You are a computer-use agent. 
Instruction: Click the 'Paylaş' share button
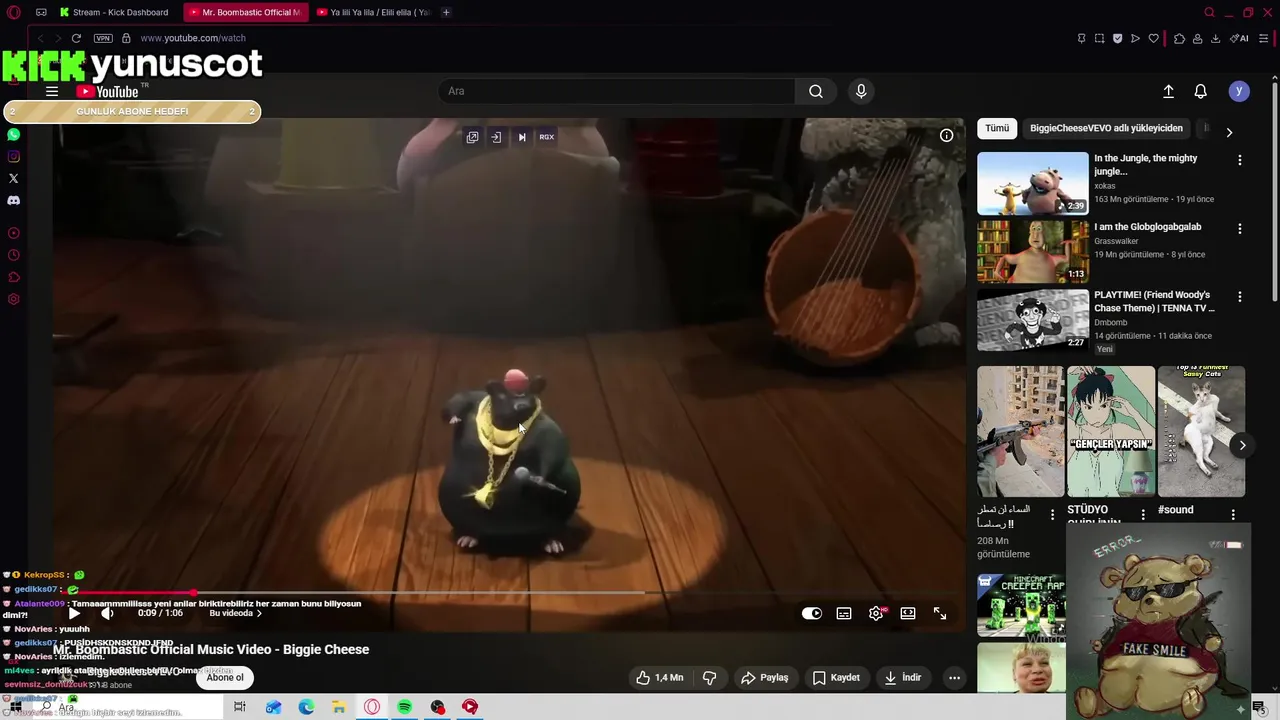point(764,677)
